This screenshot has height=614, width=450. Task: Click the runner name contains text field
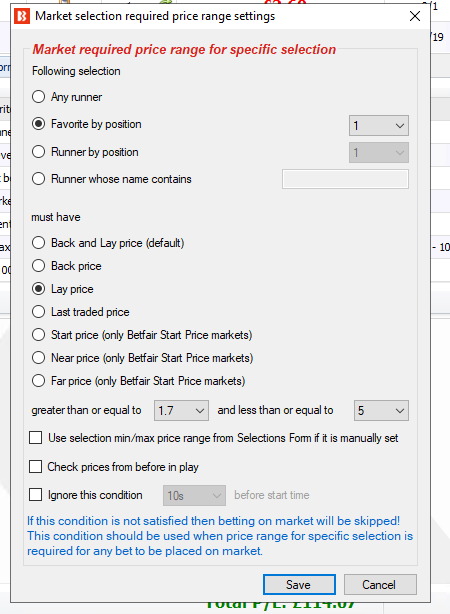click(x=345, y=179)
